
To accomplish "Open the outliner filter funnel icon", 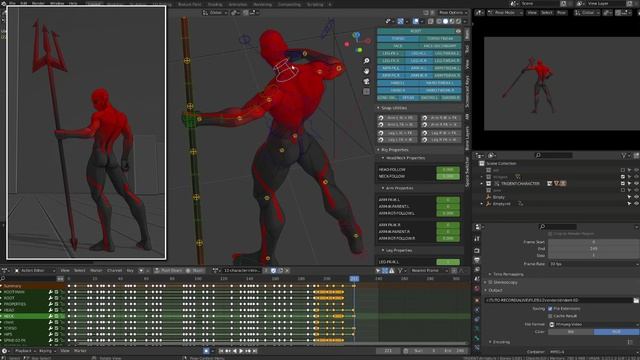I will (624, 155).
